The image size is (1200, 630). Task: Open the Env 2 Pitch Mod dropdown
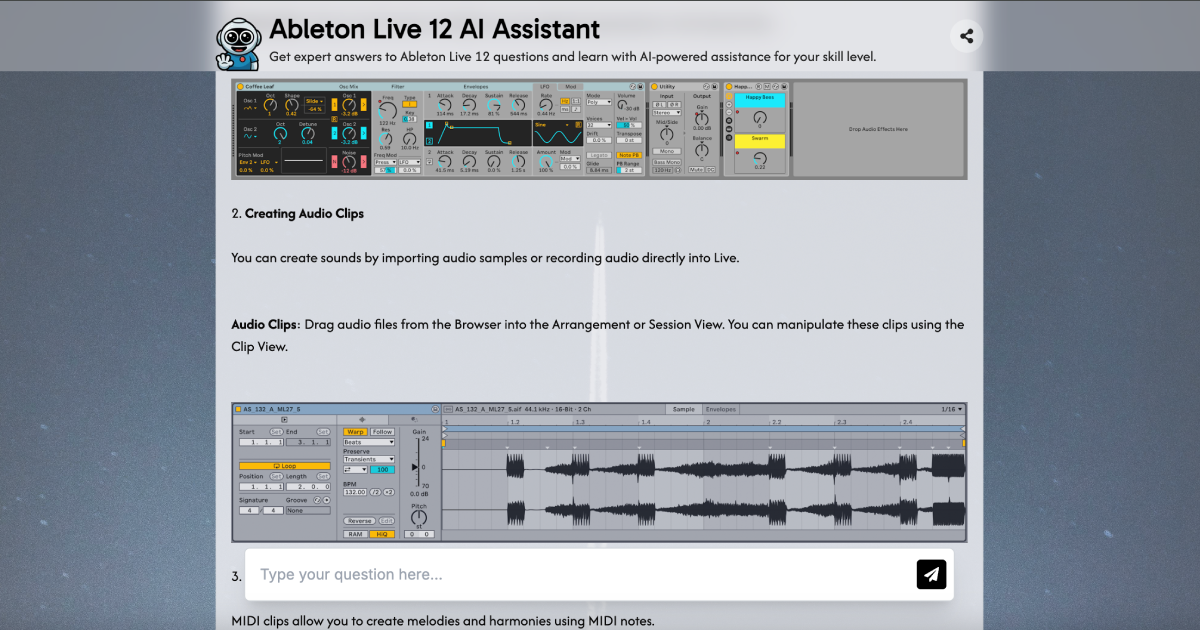(x=247, y=162)
